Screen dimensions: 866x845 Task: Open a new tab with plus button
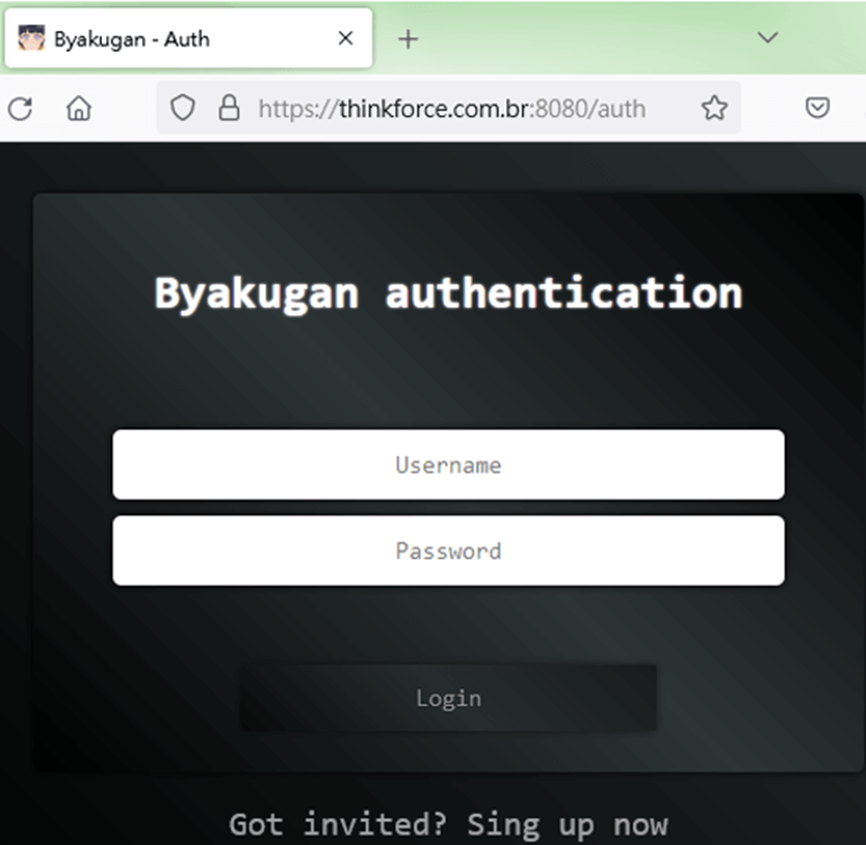(407, 39)
